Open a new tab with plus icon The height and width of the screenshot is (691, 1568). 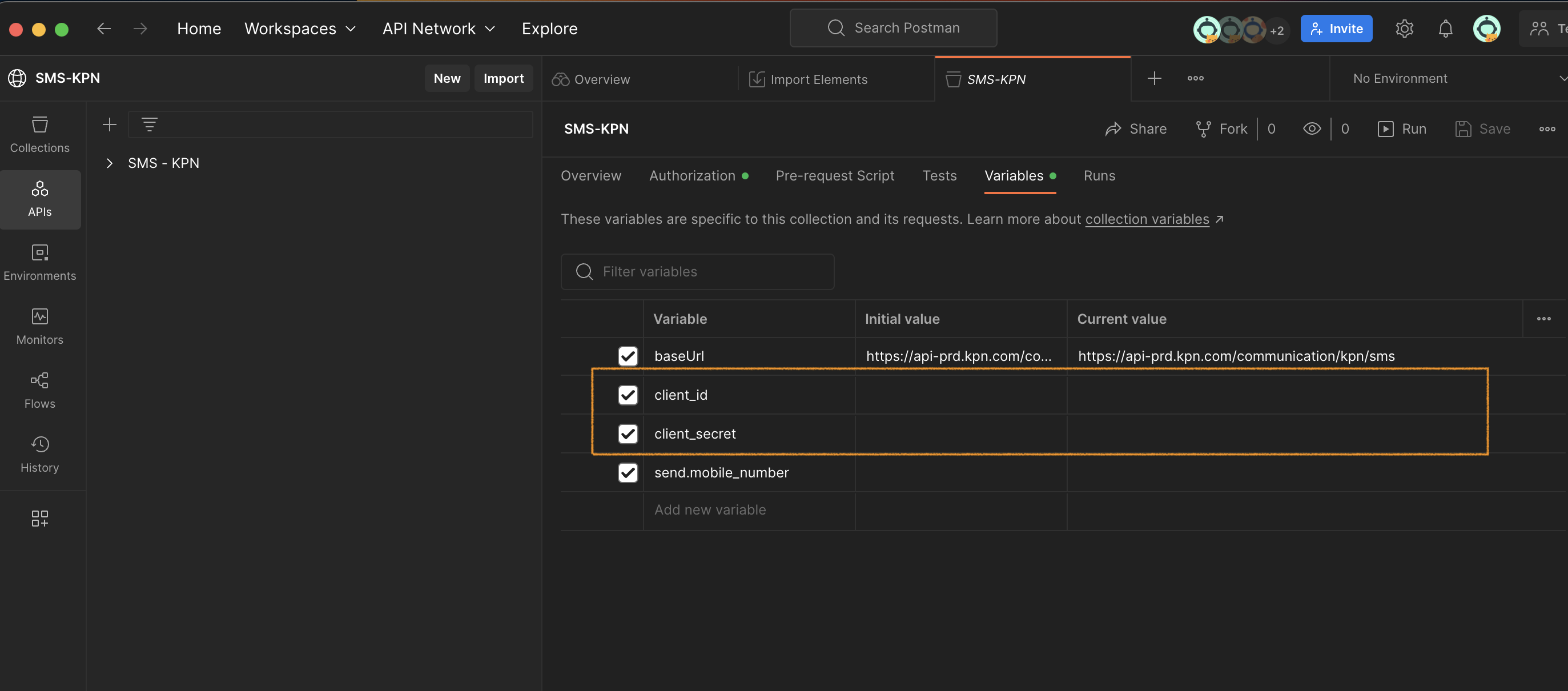pyautogui.click(x=1153, y=78)
